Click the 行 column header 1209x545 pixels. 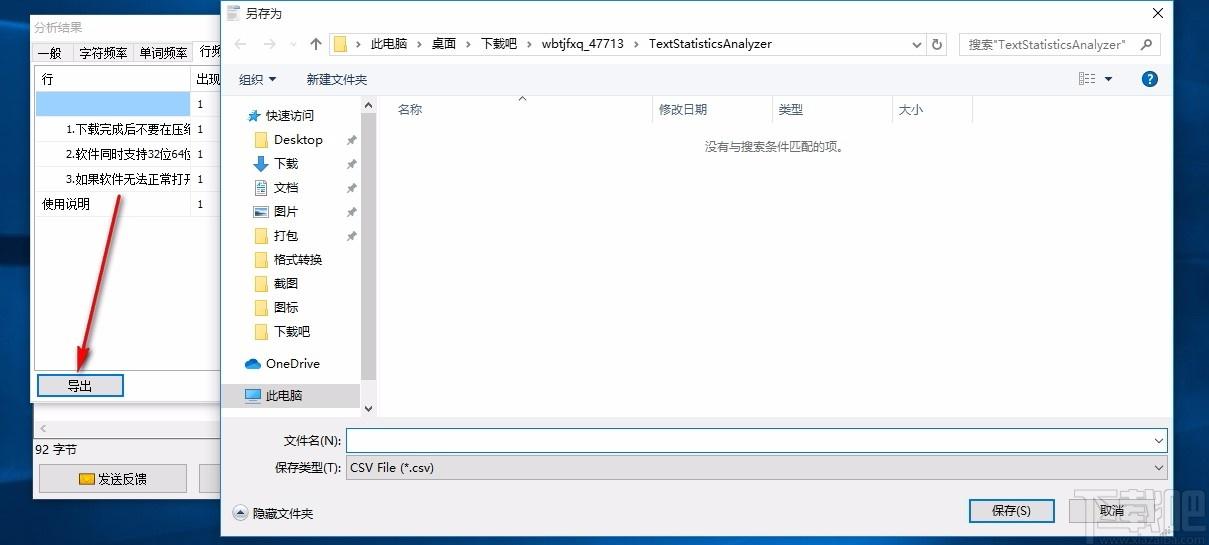(113, 79)
